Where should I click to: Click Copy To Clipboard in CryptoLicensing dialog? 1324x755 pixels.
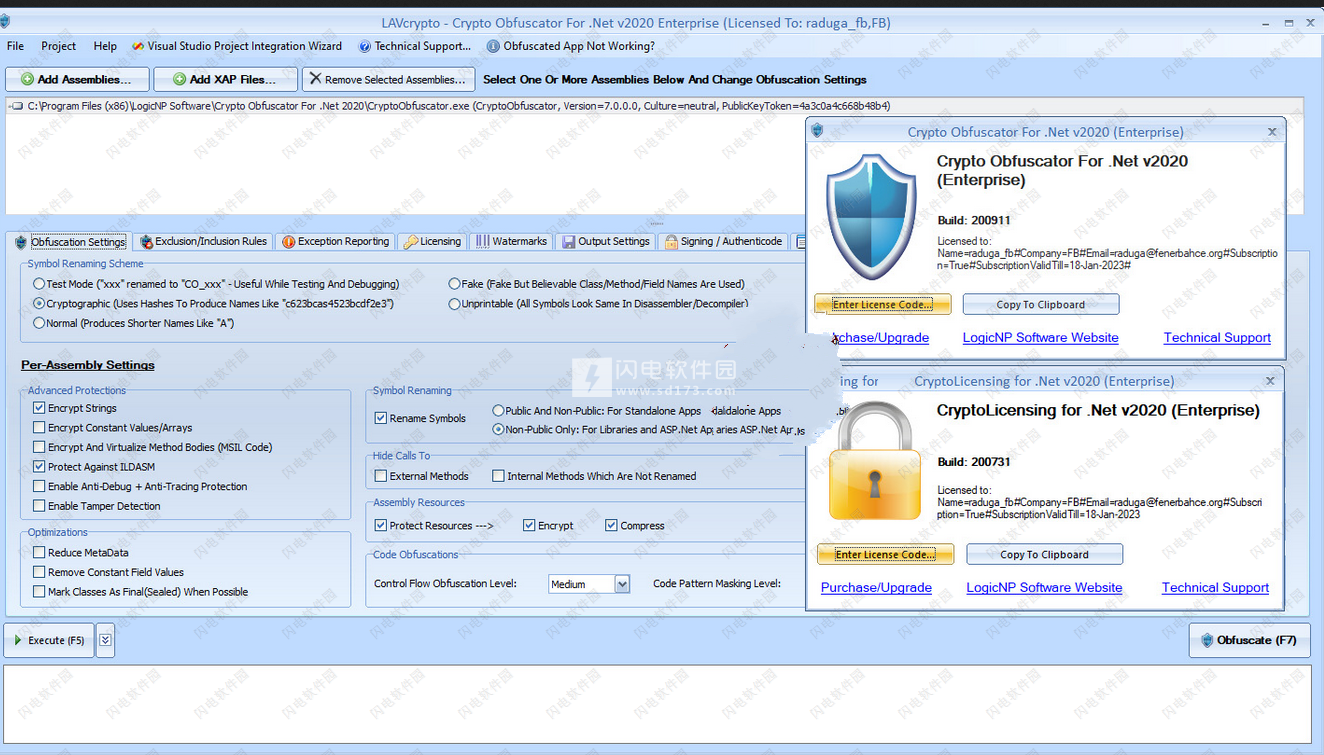point(1044,554)
